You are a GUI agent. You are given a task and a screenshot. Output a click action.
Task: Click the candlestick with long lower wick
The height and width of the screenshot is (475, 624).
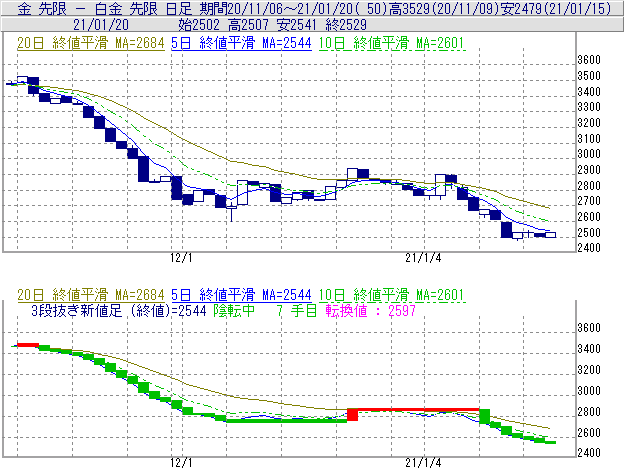coord(232,212)
